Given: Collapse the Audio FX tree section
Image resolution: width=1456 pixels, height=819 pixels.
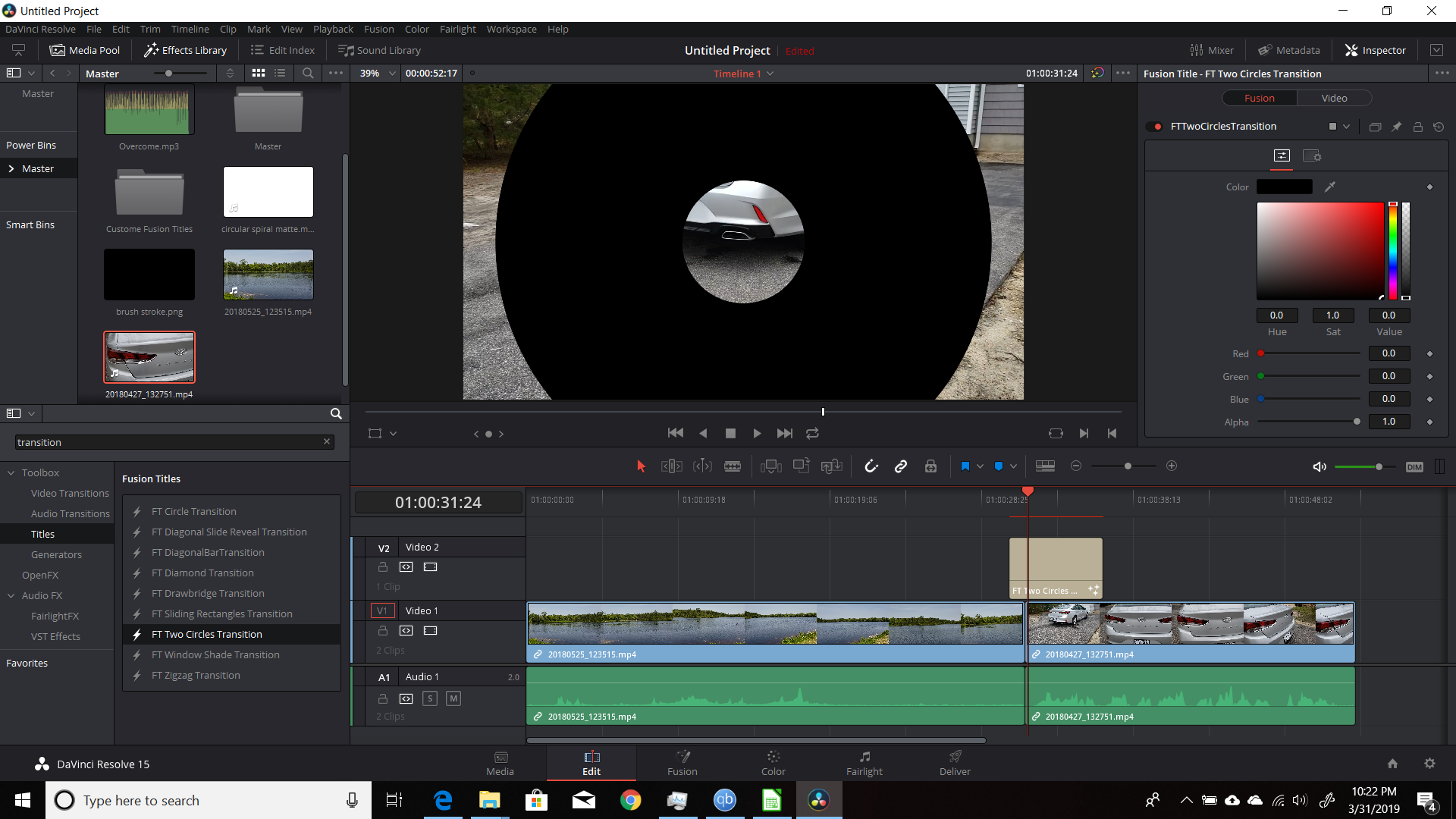Looking at the screenshot, I should pos(11,595).
